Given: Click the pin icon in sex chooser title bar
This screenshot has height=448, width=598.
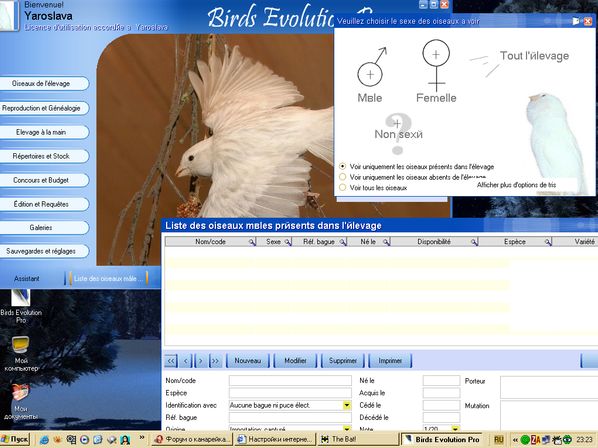Looking at the screenshot, I should [576, 21].
